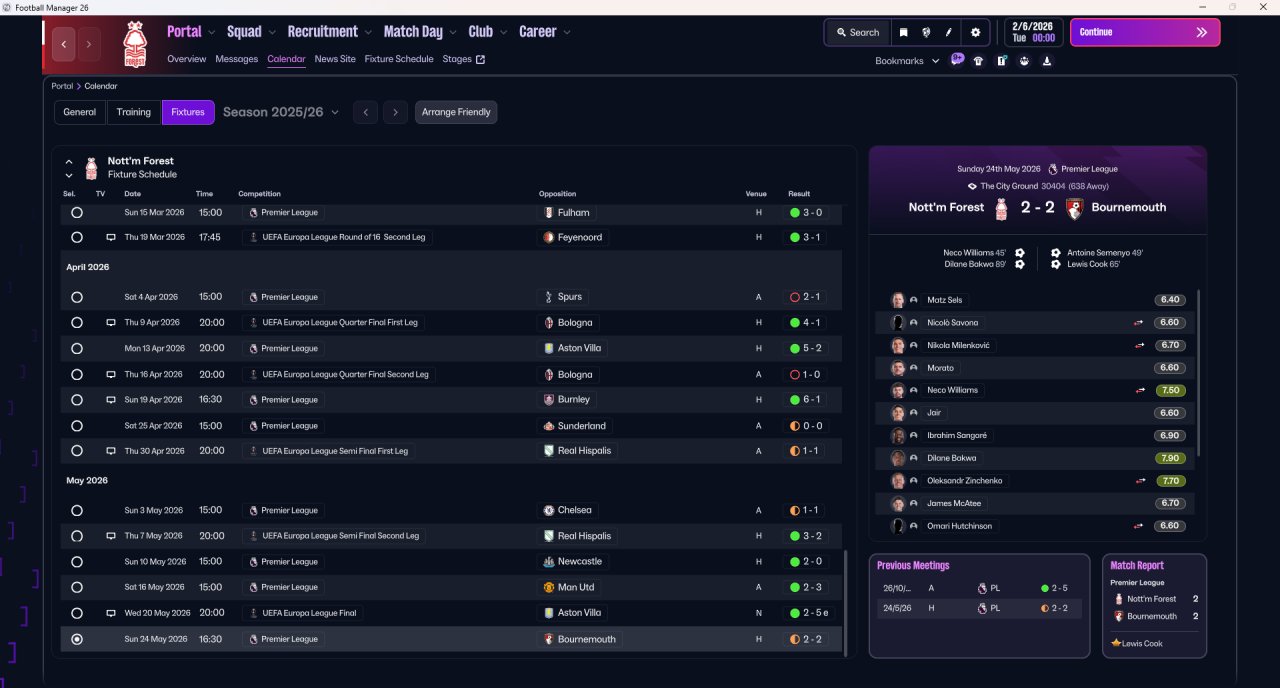1280x688 pixels.
Task: Open the world globe icon in toolbar
Action: [x=927, y=32]
